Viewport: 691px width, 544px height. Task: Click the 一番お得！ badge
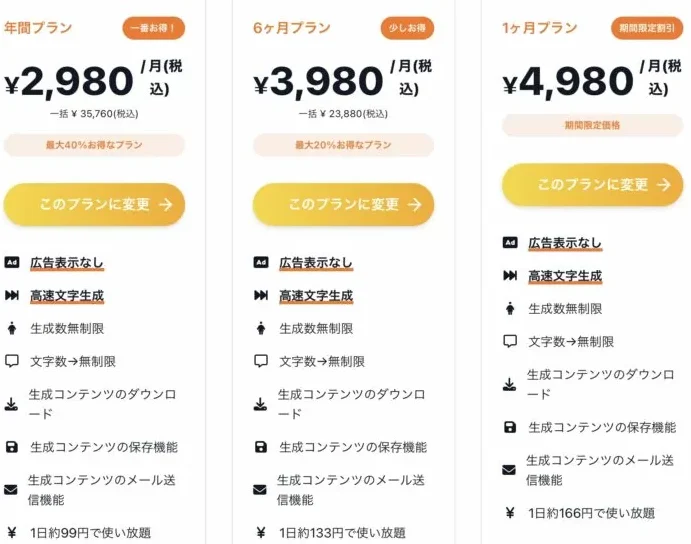coord(154,28)
